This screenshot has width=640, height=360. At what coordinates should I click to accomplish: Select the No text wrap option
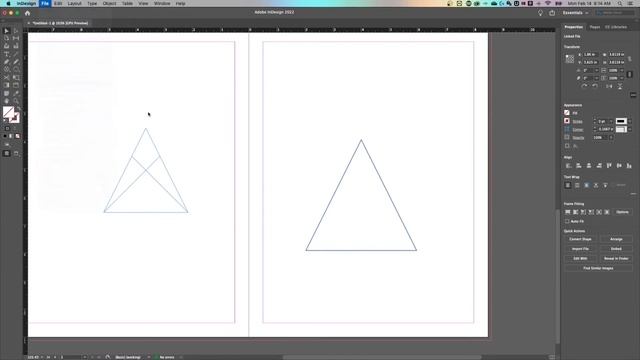(568, 185)
